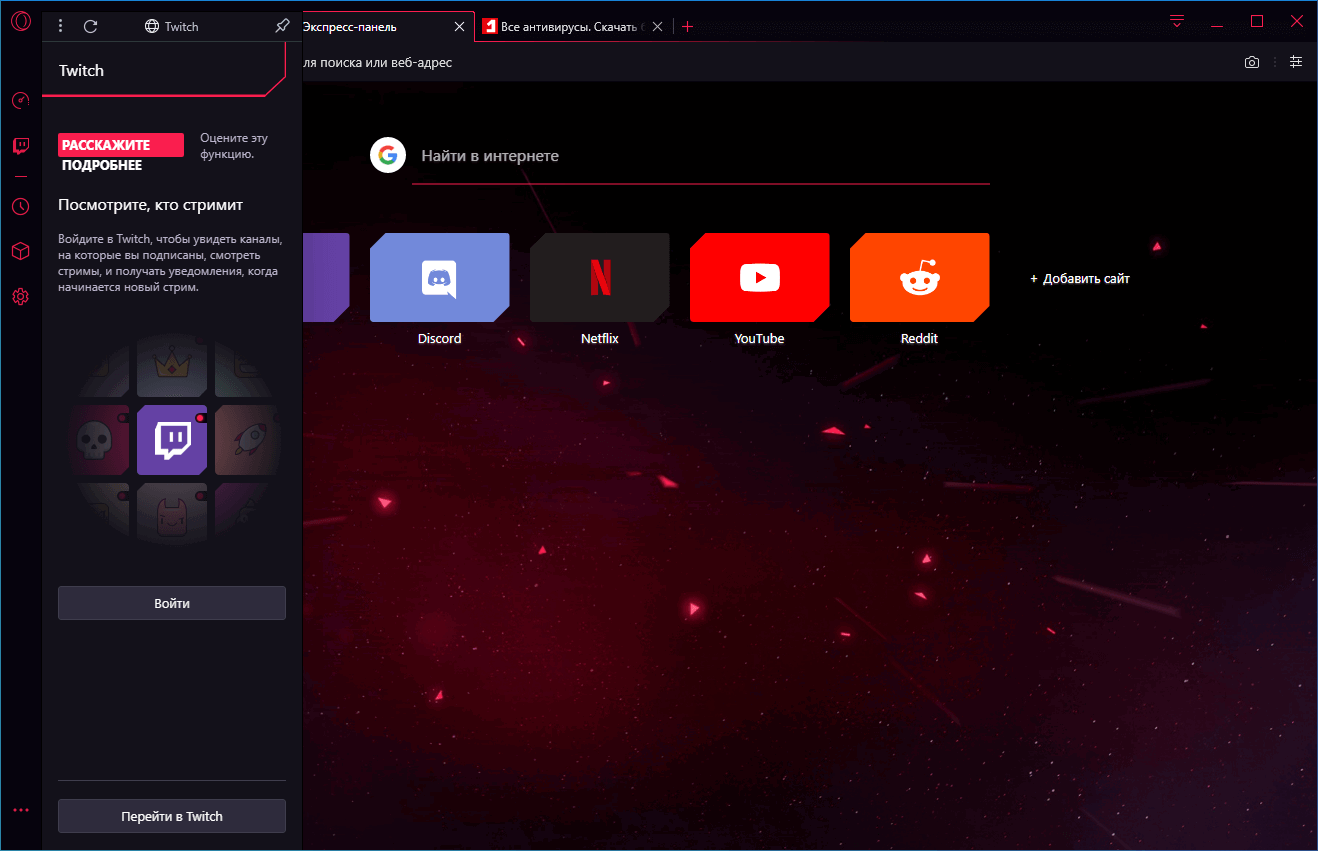
Task: Open sidebar setup via the ellipsis
Action: [21, 810]
